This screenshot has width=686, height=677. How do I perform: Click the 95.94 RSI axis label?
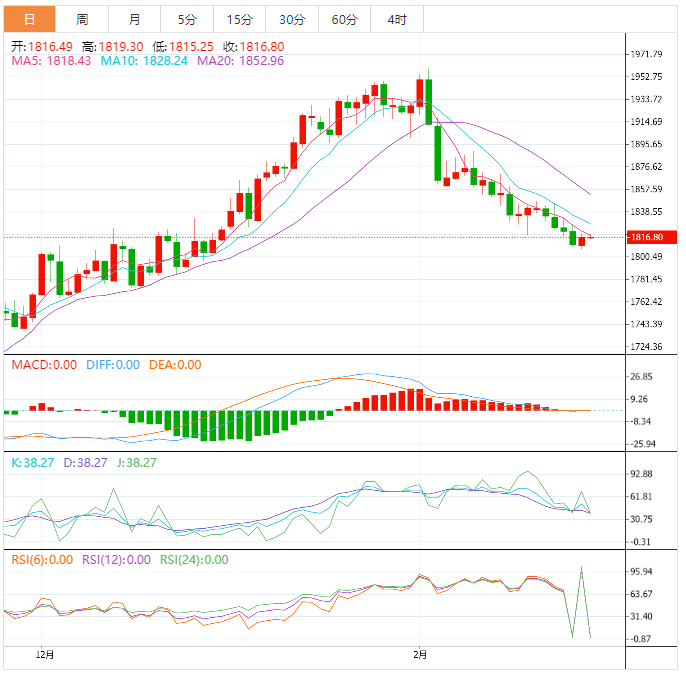641,572
